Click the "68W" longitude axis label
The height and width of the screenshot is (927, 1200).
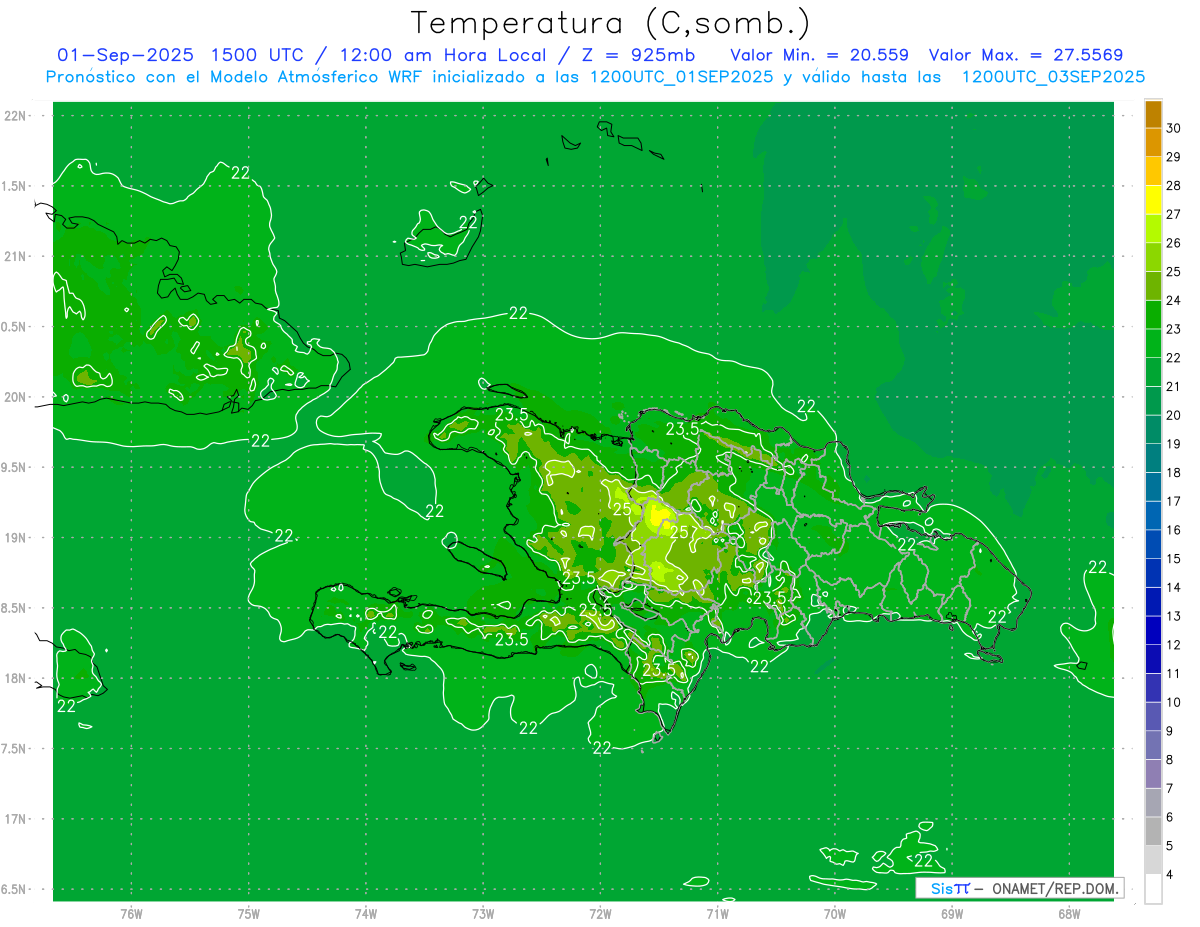[x=1069, y=914]
